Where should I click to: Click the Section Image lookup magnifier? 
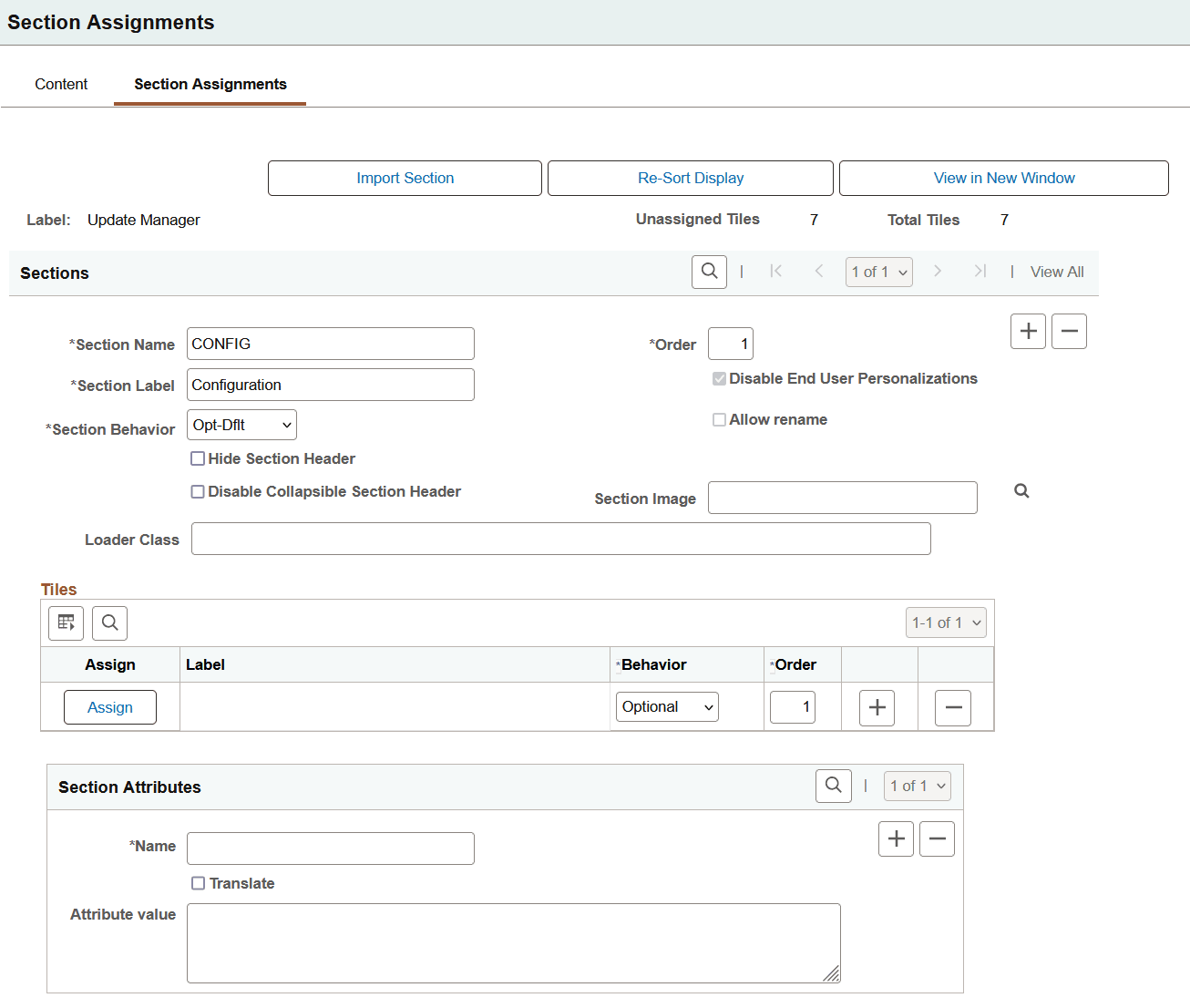pyautogui.click(x=1021, y=490)
